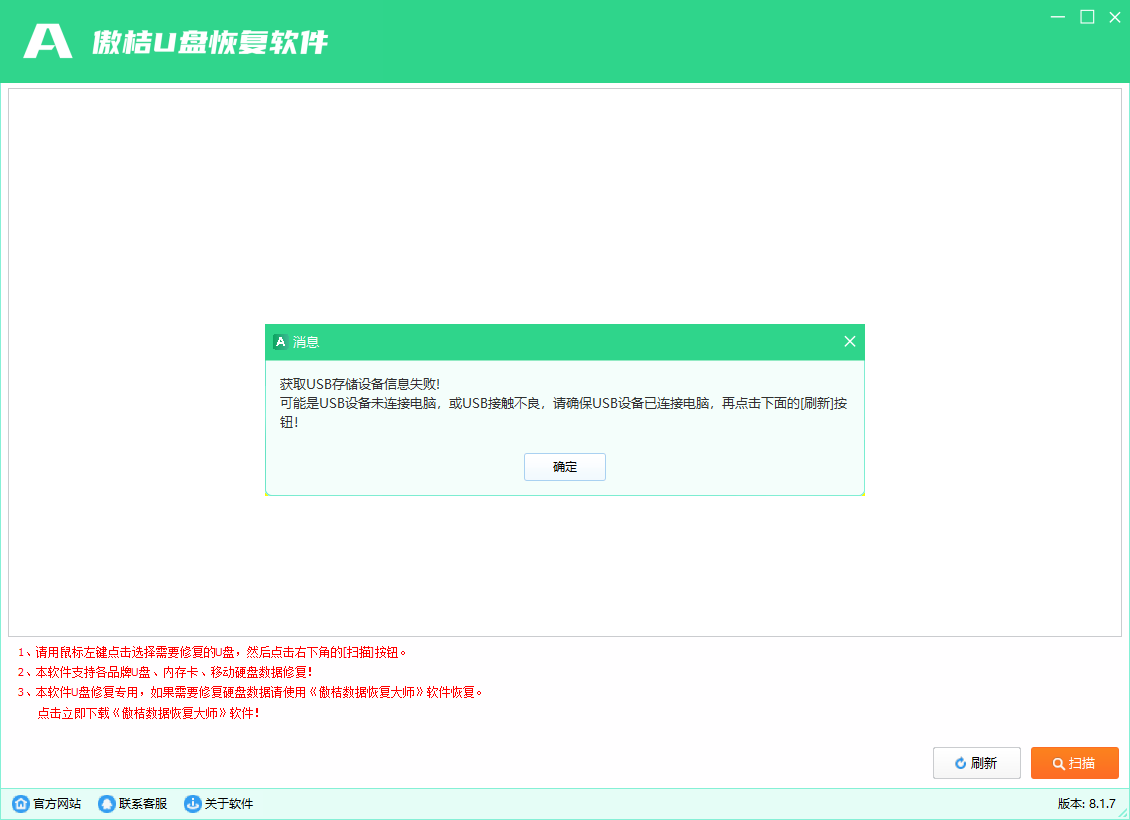
Task: Click 确定 to dismiss the message dialog
Action: 565,466
